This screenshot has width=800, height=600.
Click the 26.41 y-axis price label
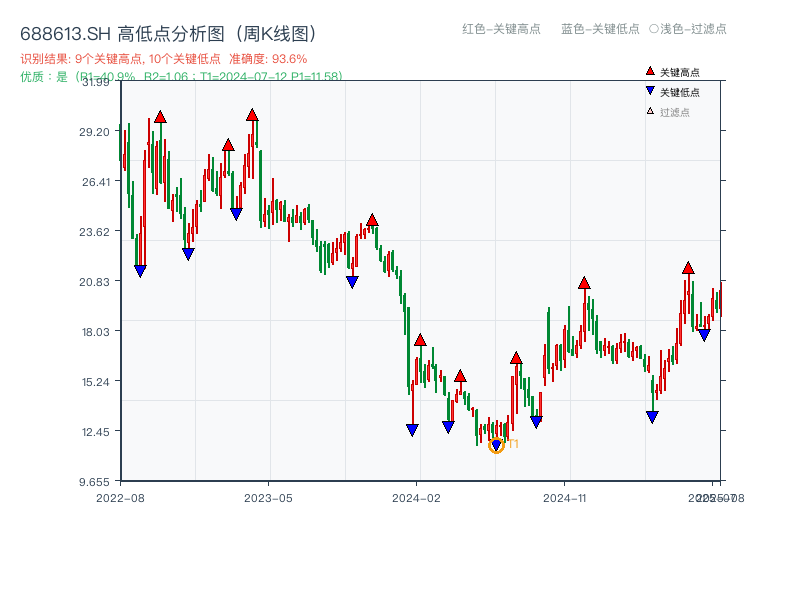pos(95,182)
